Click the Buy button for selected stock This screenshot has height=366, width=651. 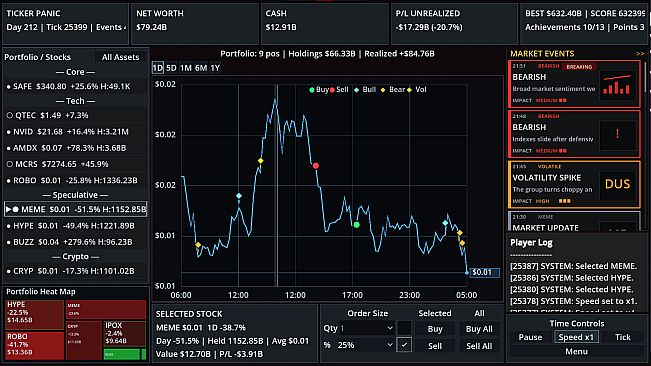click(435, 329)
